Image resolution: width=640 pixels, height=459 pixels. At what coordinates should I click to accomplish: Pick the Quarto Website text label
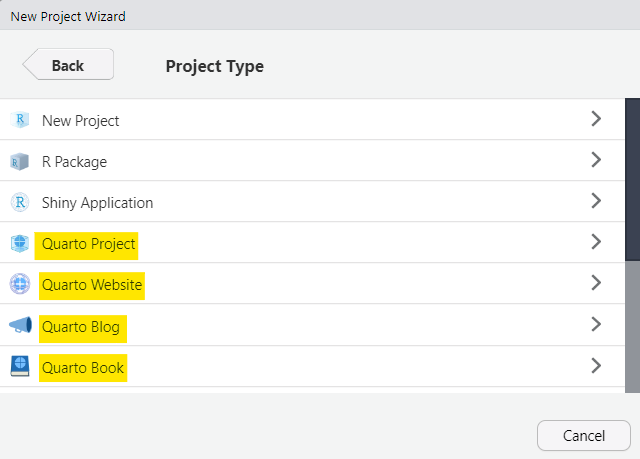[92, 285]
